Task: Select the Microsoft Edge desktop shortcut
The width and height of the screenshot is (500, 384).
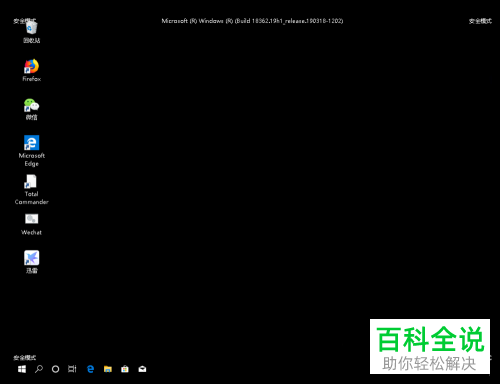Action: 32,151
